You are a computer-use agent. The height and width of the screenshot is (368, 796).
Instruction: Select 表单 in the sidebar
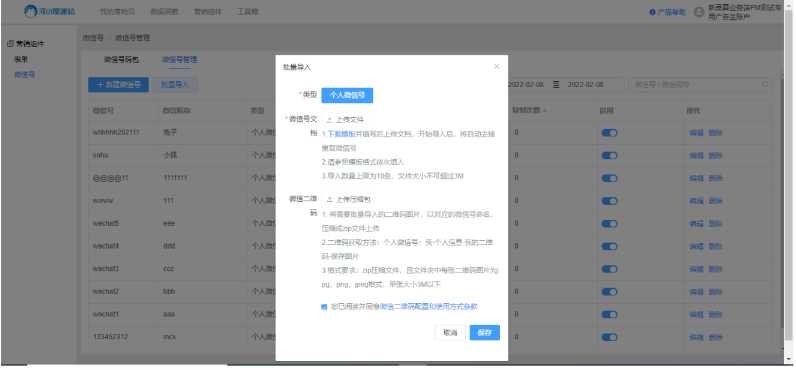click(21, 59)
